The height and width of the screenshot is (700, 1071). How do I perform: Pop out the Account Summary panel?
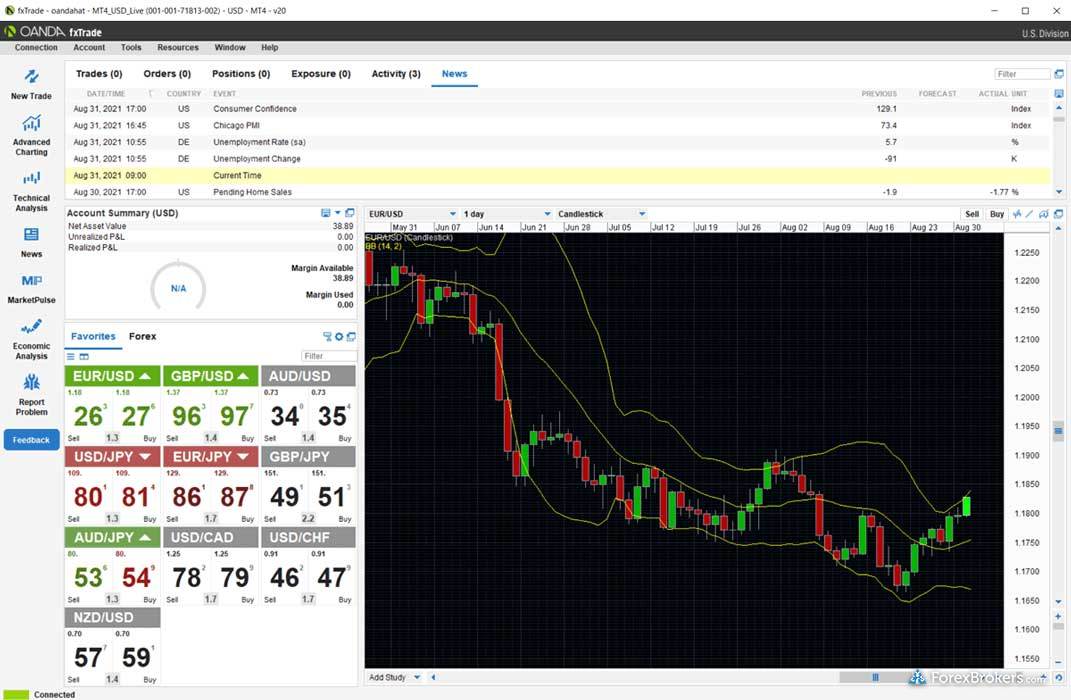click(x=350, y=213)
